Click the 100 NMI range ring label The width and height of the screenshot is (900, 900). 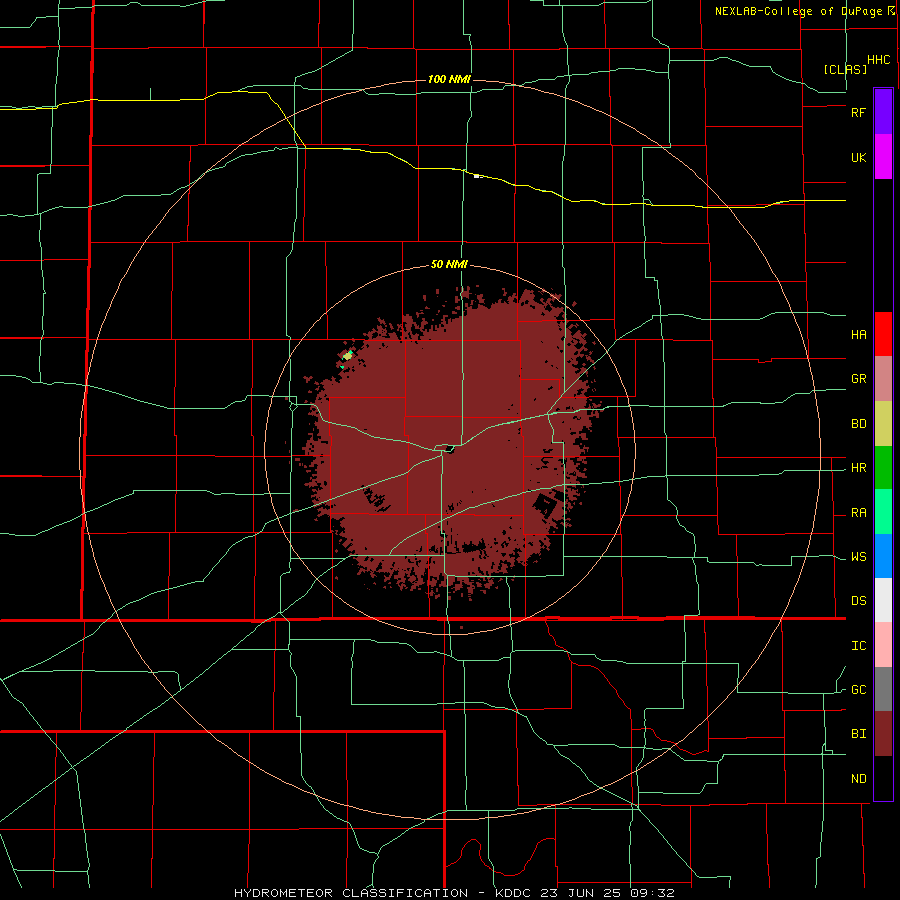(449, 79)
